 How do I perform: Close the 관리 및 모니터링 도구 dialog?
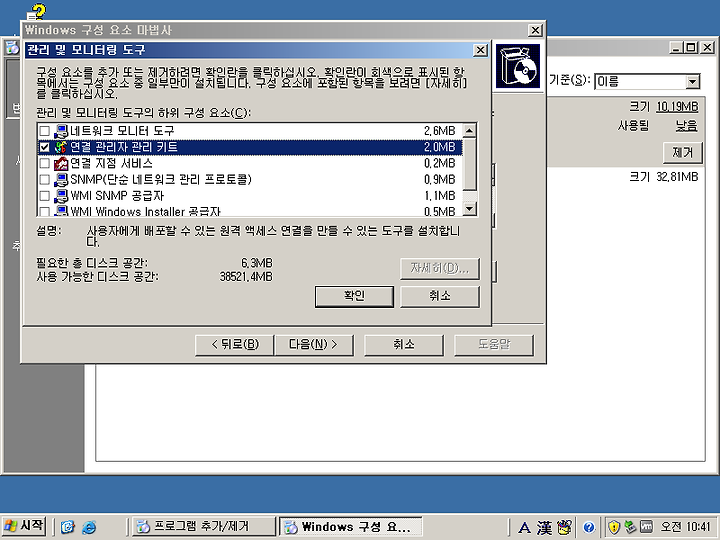pos(480,50)
